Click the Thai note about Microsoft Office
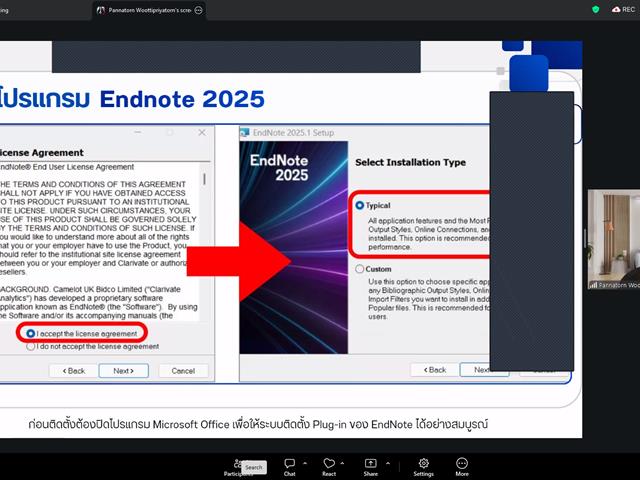Screen dimensions: 640x480 (x=258, y=424)
